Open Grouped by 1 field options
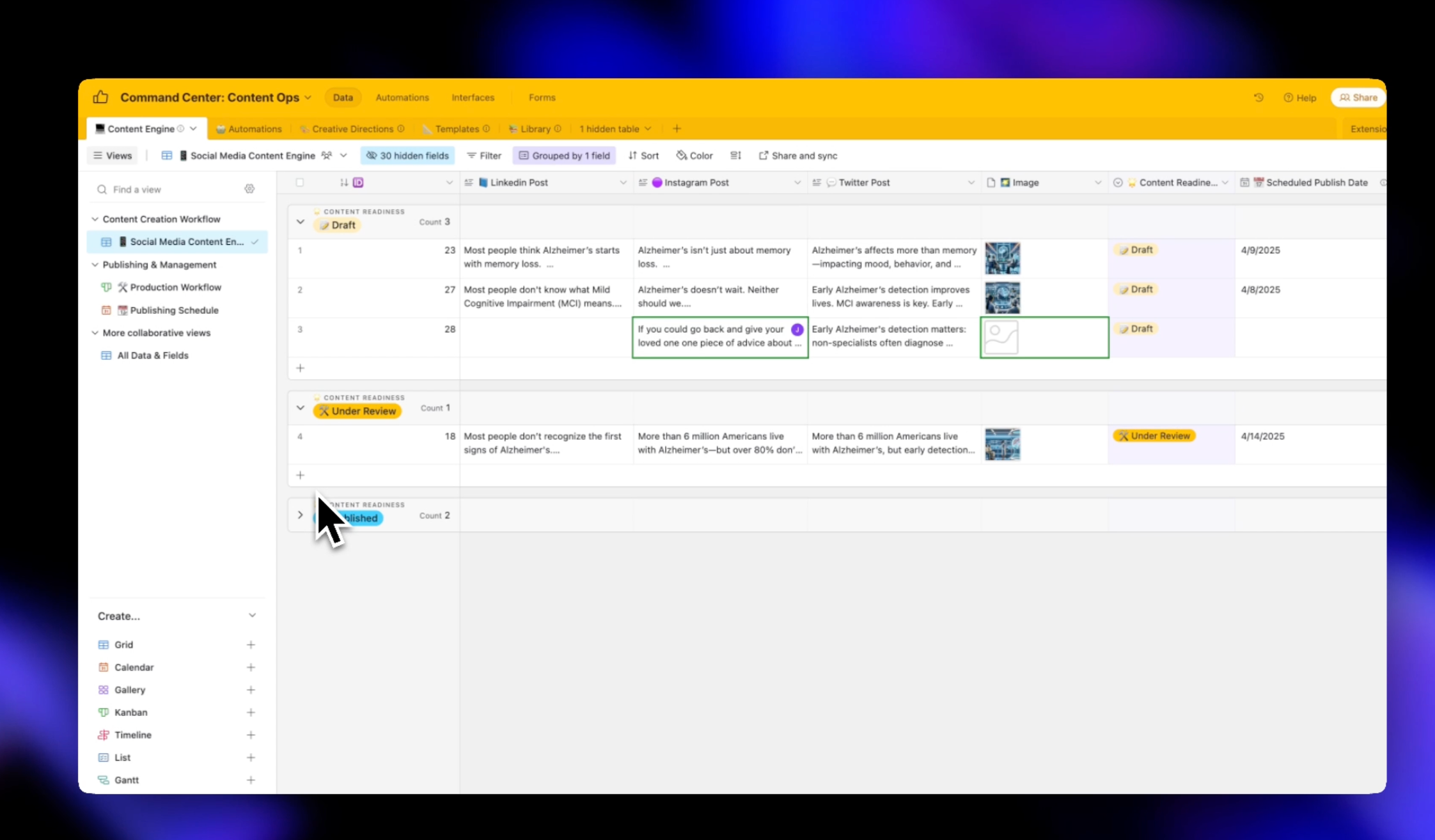The image size is (1435, 840). 564,155
